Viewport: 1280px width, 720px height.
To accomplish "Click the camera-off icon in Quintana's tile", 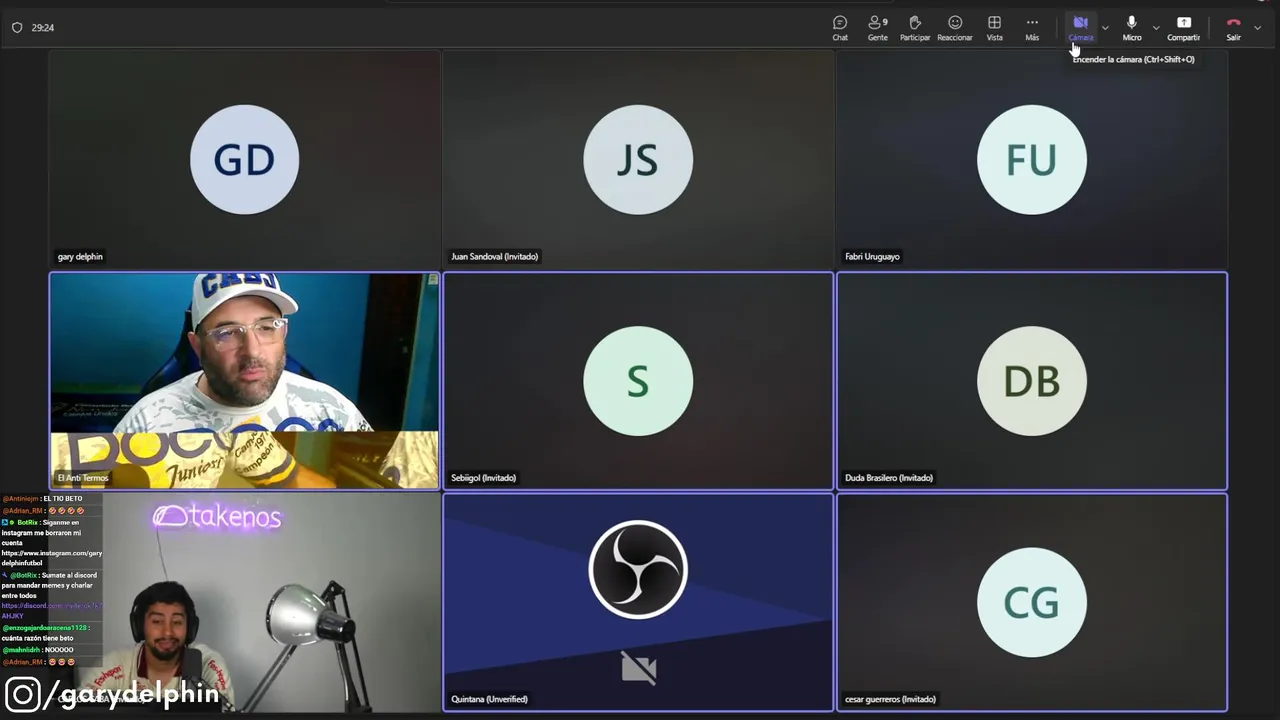I will click(x=638, y=667).
